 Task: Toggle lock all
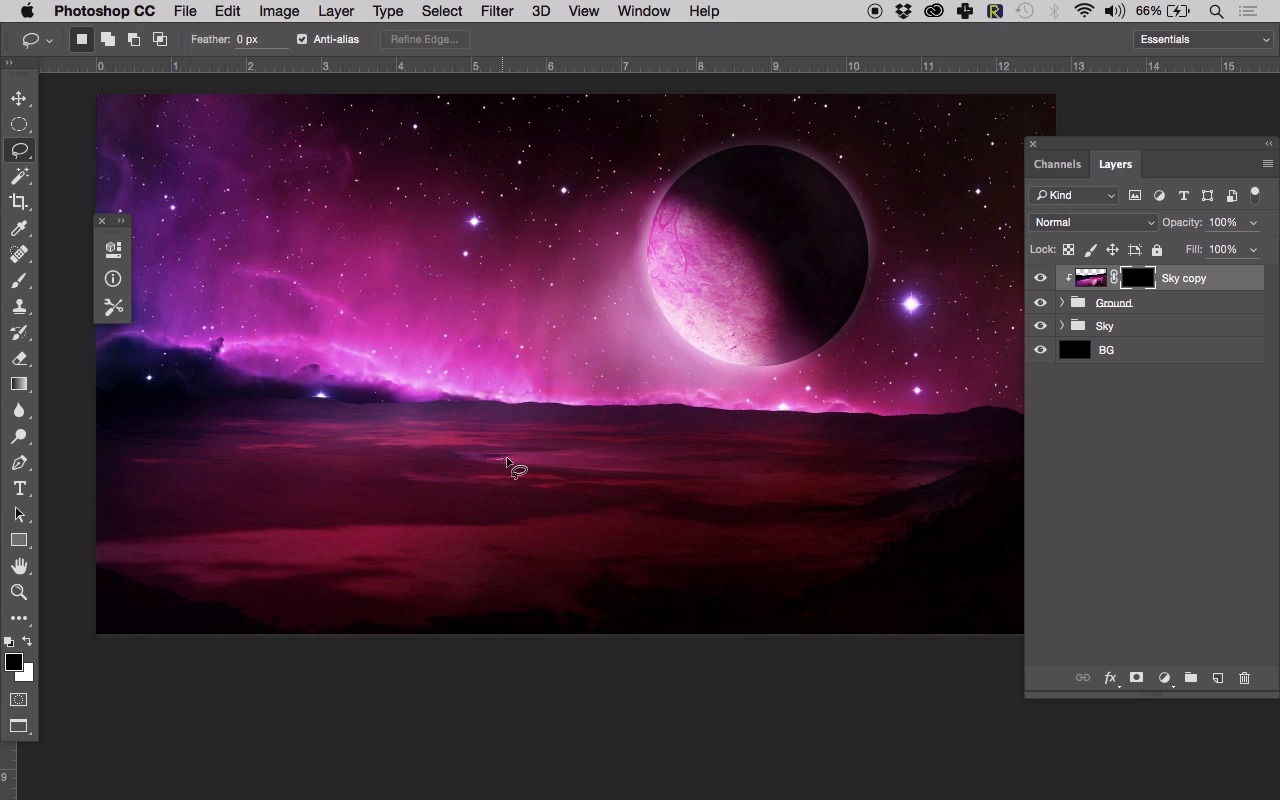pyautogui.click(x=1157, y=250)
